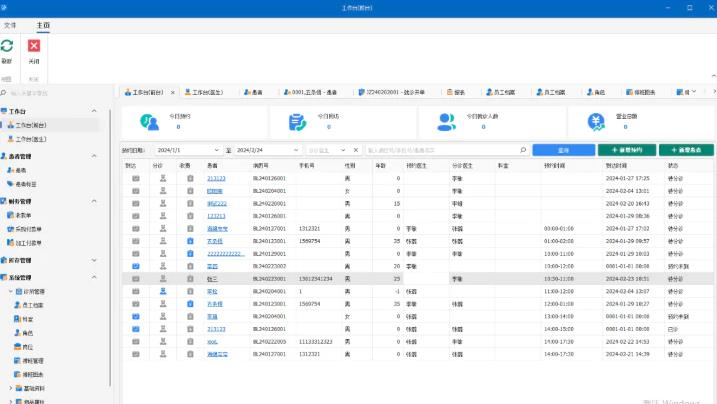Viewport: 717px width, 404px height.
Task: Toggle the arrival checkbox in the 雷四 row
Action: [133, 266]
